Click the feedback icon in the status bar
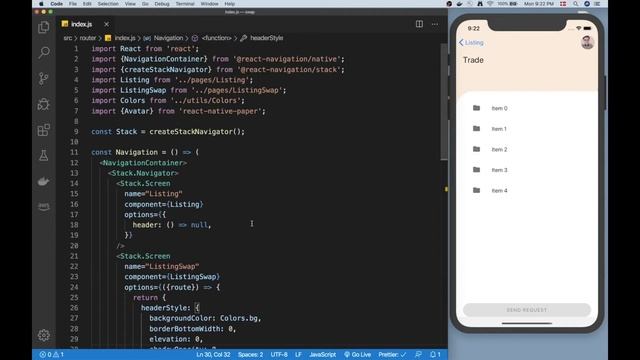The height and width of the screenshot is (360, 640). (418, 354)
